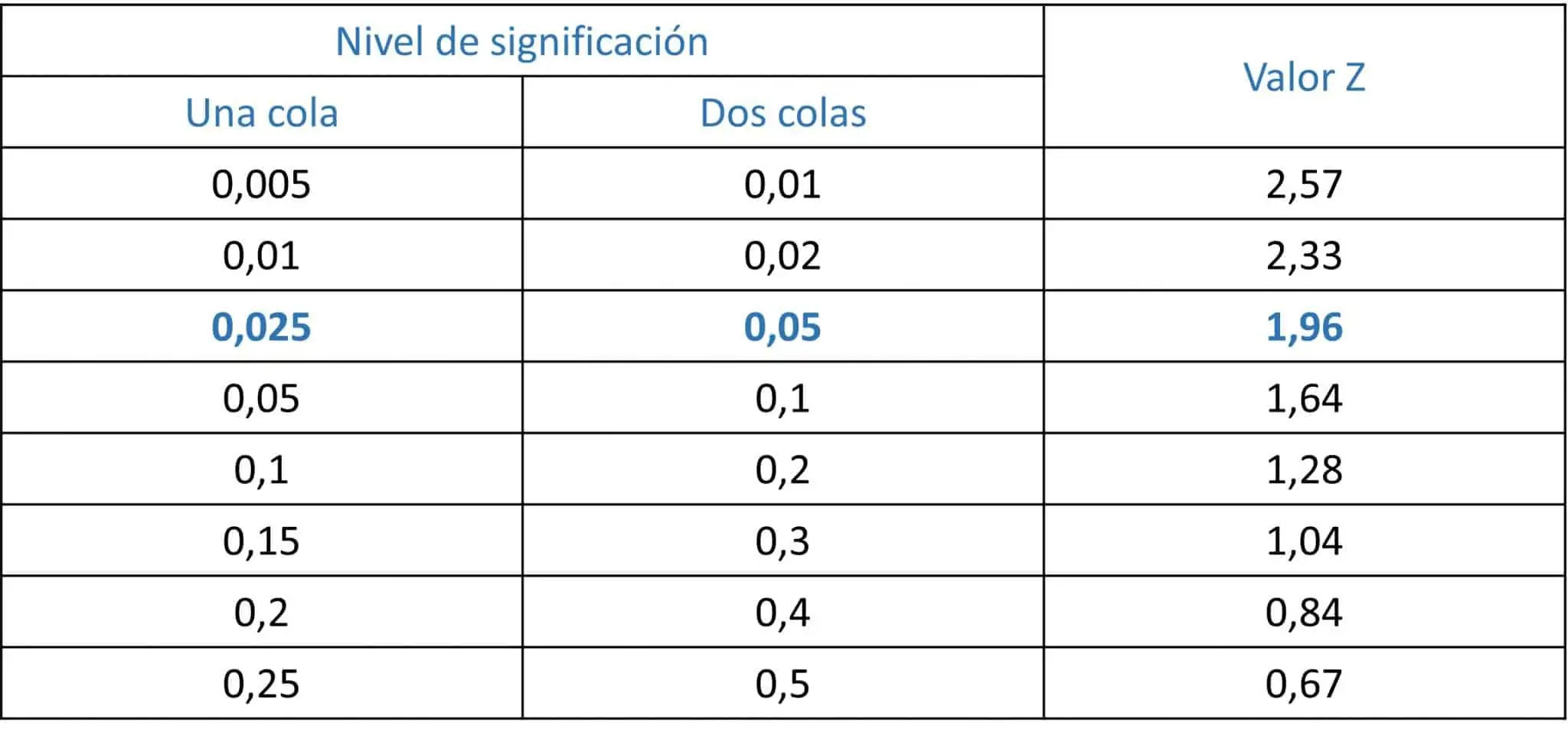Screen dimensions: 1568x736
Task: Click the "Valor Z" column header
Action: pos(1304,77)
